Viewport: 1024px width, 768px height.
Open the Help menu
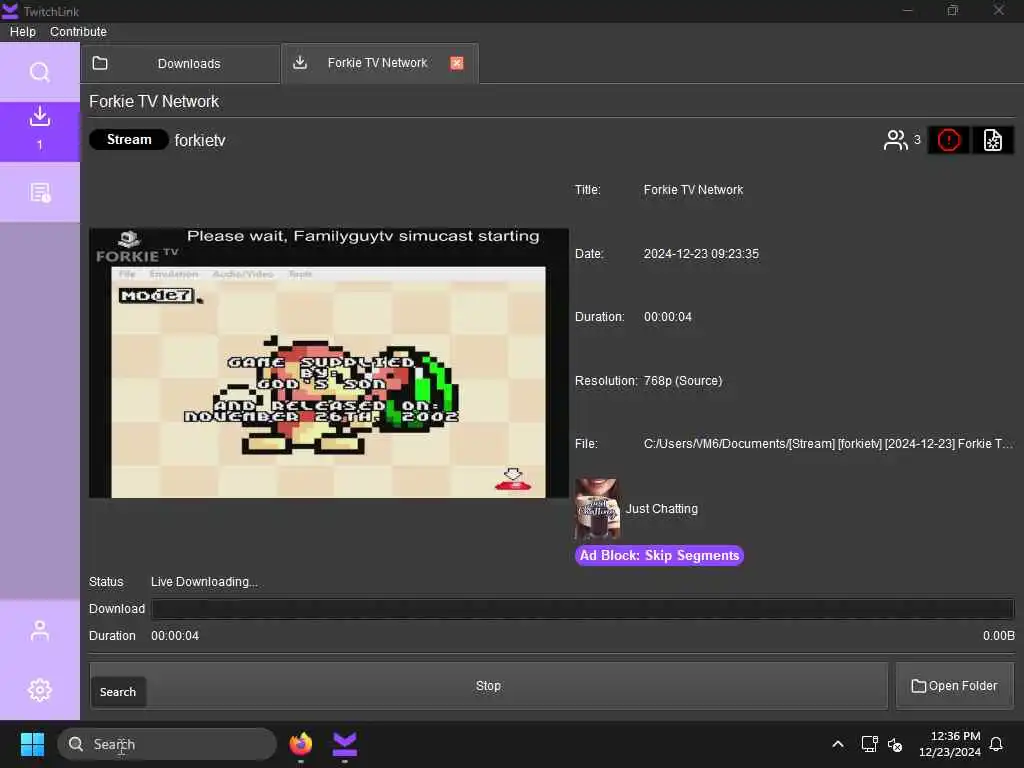pyautogui.click(x=23, y=31)
